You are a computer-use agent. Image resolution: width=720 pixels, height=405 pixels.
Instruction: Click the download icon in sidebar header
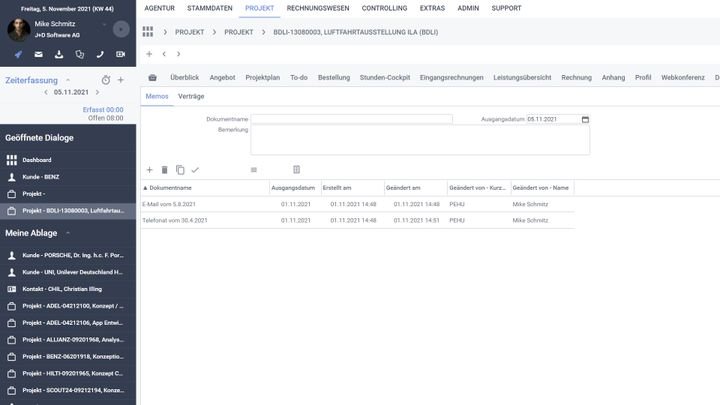point(59,54)
